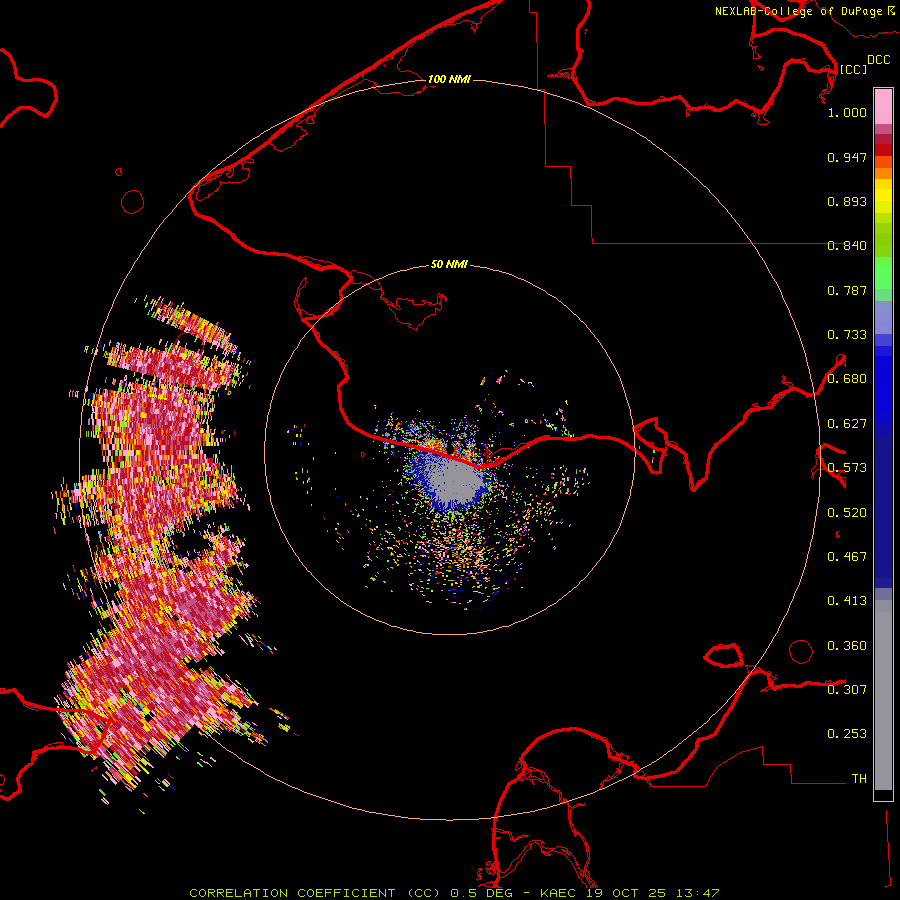
Task: Click the 1.000 value on the color scale
Action: pos(847,112)
